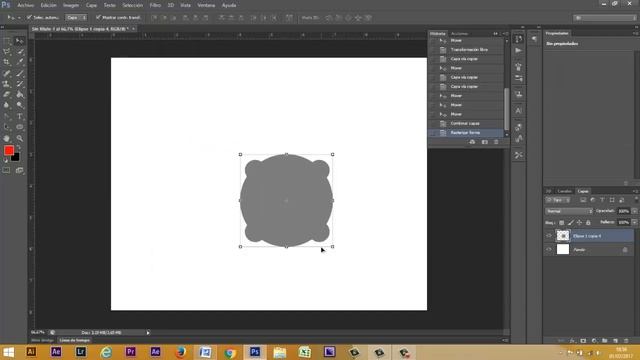Switch to the Acciones tab
Viewport: 640px width, 360px height.
tap(460, 33)
